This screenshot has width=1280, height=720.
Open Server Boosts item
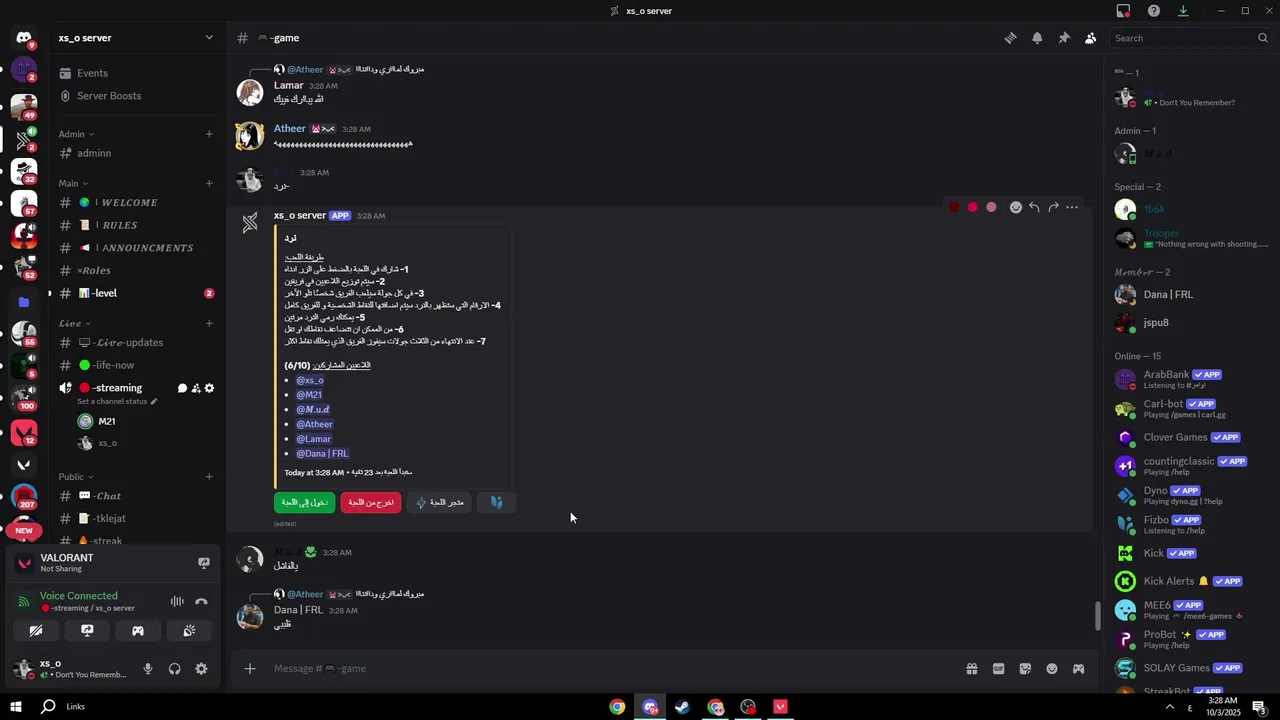pyautogui.click(x=135, y=96)
